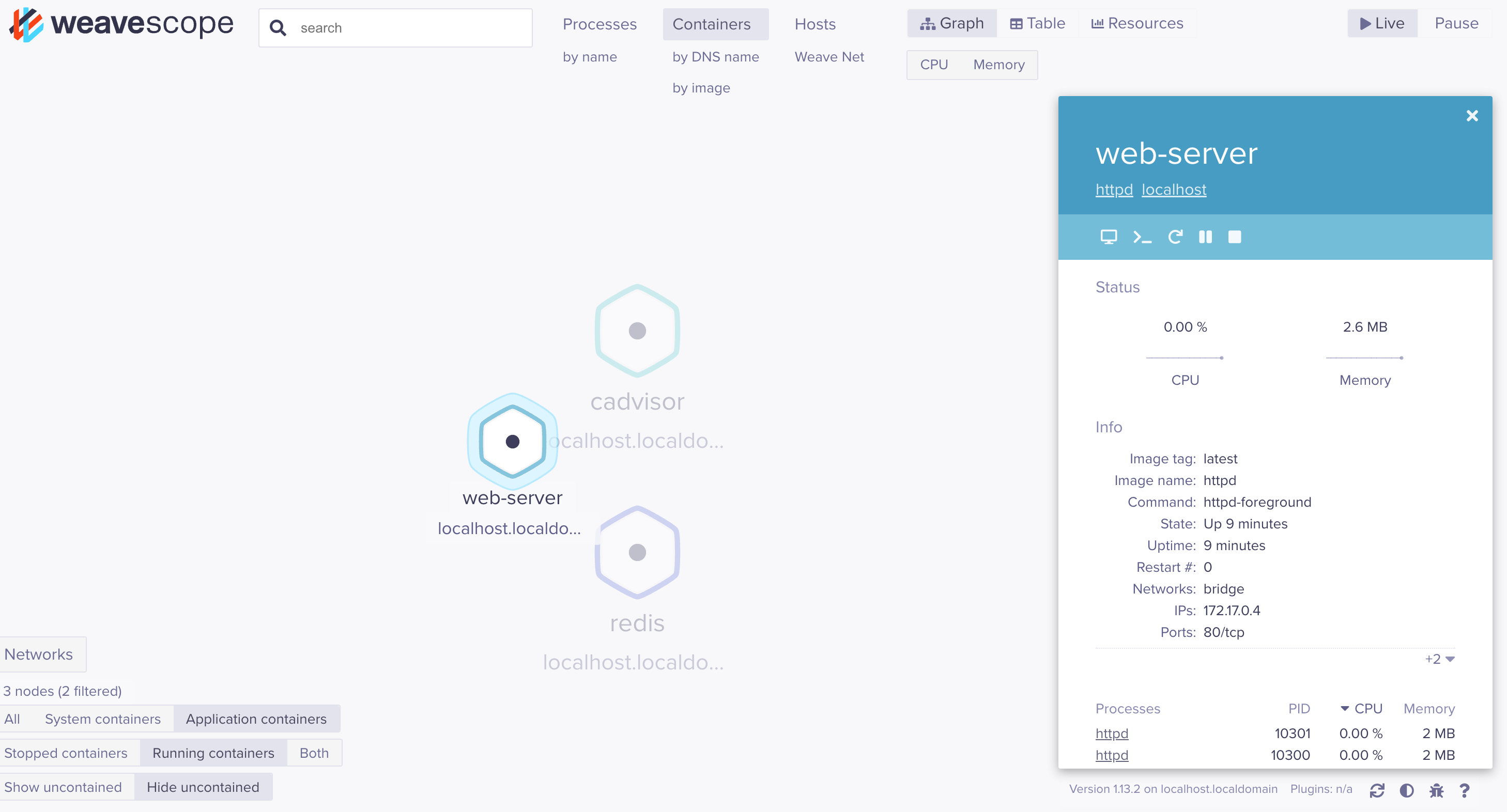Restart the web-server container

(x=1175, y=237)
